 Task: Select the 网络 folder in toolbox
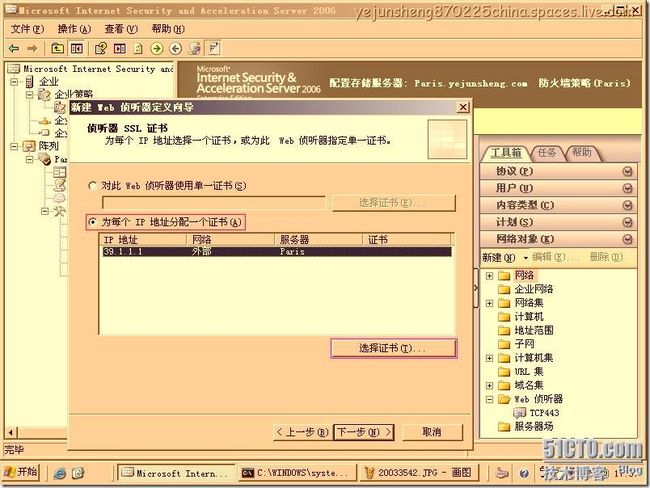(x=524, y=275)
